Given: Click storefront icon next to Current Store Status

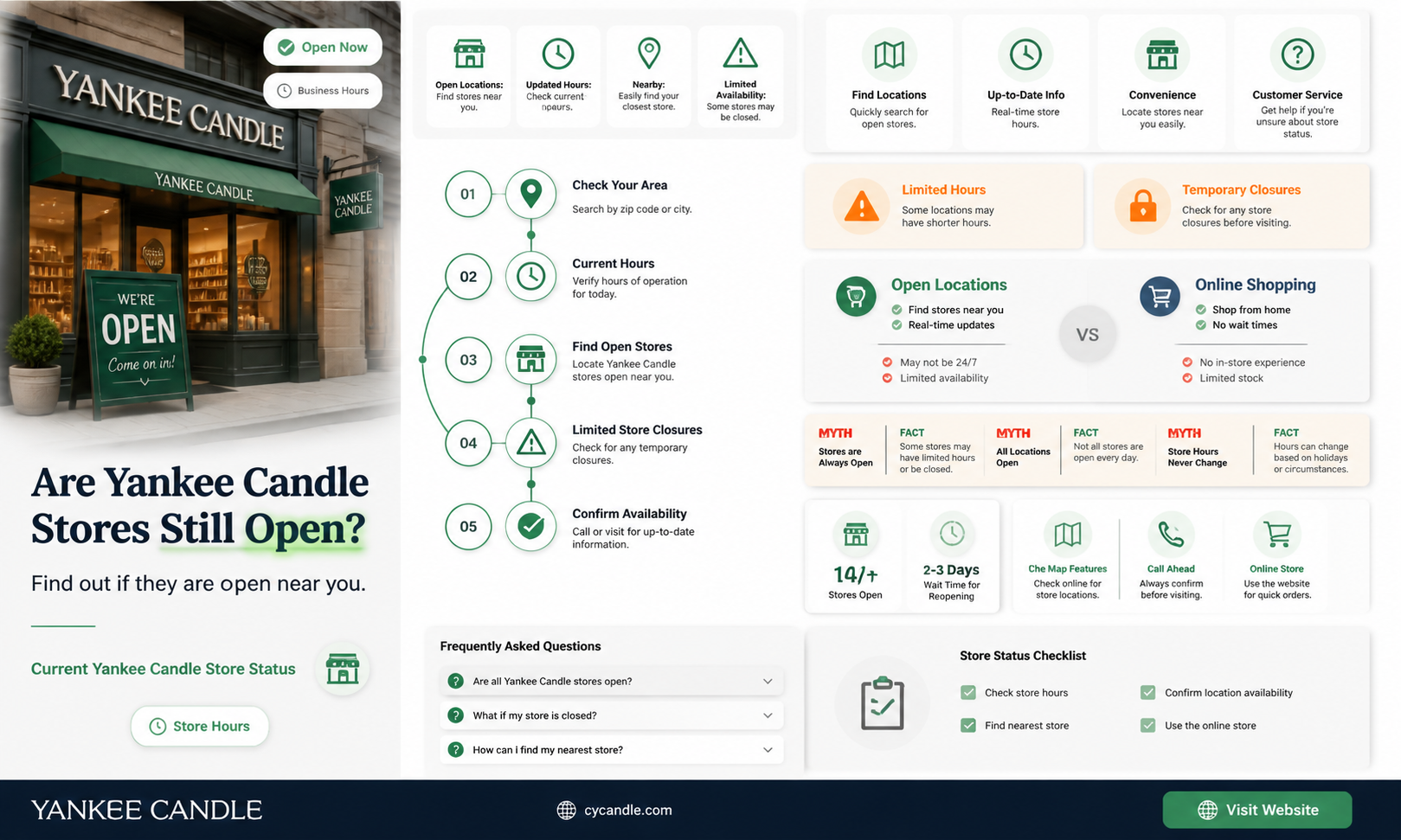Looking at the screenshot, I should (343, 669).
